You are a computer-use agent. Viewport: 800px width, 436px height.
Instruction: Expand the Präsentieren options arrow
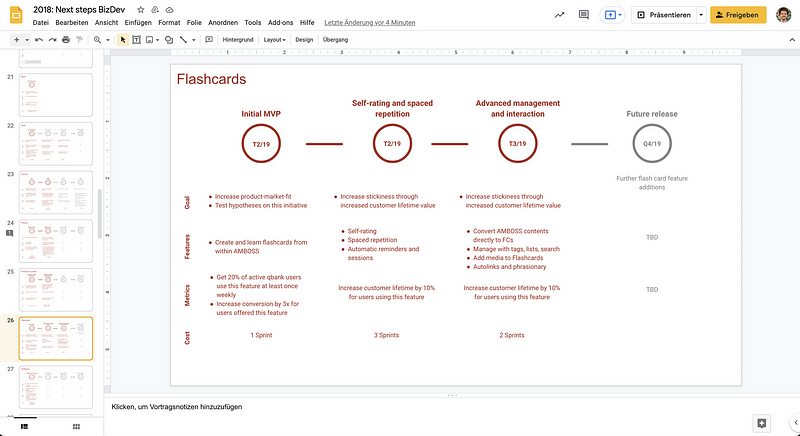click(x=701, y=15)
